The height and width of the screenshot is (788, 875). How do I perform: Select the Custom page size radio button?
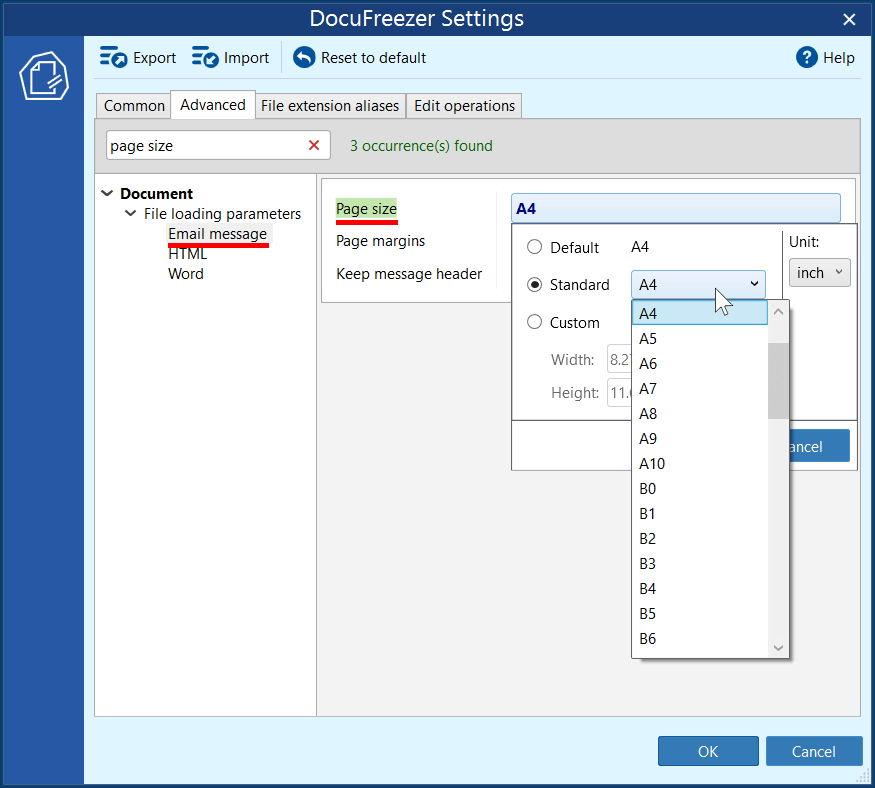tap(534, 322)
